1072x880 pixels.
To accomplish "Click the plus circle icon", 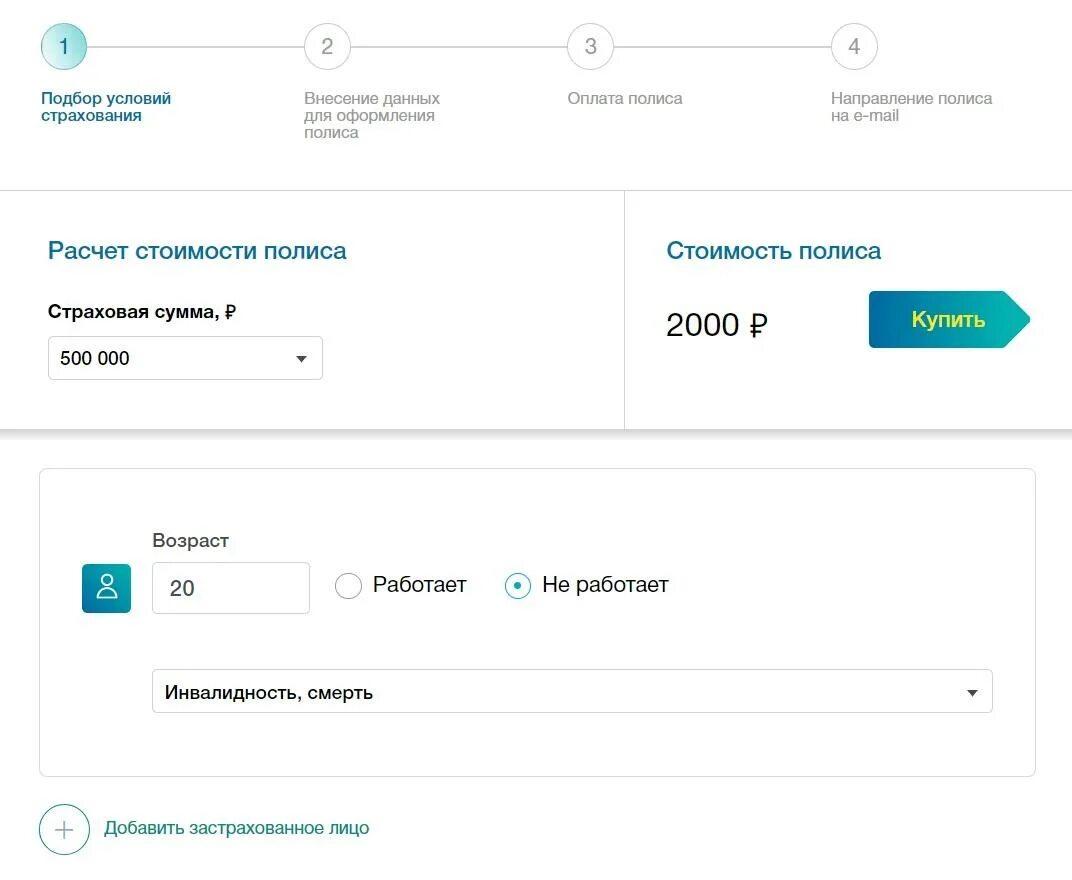I will (x=64, y=829).
